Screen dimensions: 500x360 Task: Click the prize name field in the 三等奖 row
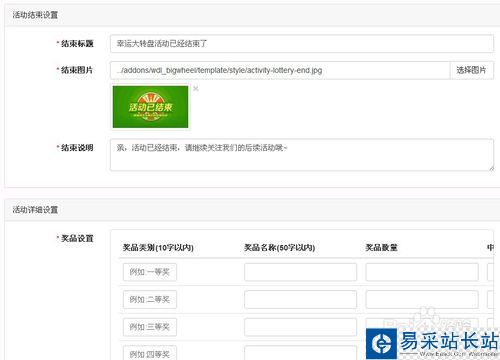pyautogui.click(x=300, y=327)
